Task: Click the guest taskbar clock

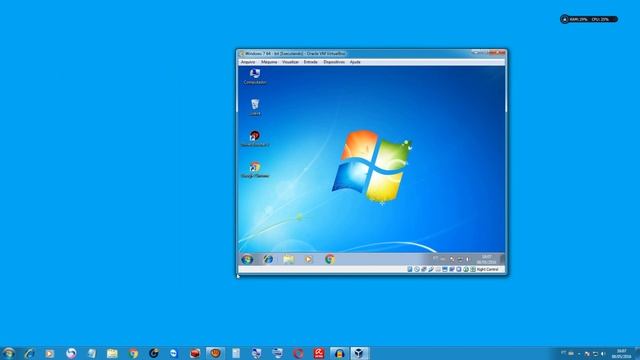Action: pyautogui.click(x=487, y=259)
